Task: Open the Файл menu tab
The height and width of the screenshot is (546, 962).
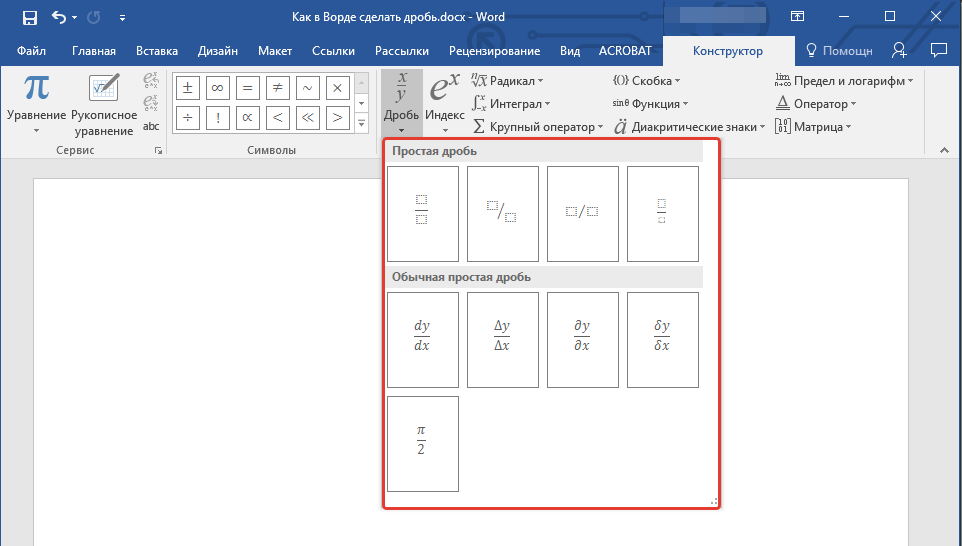Action: (x=31, y=51)
